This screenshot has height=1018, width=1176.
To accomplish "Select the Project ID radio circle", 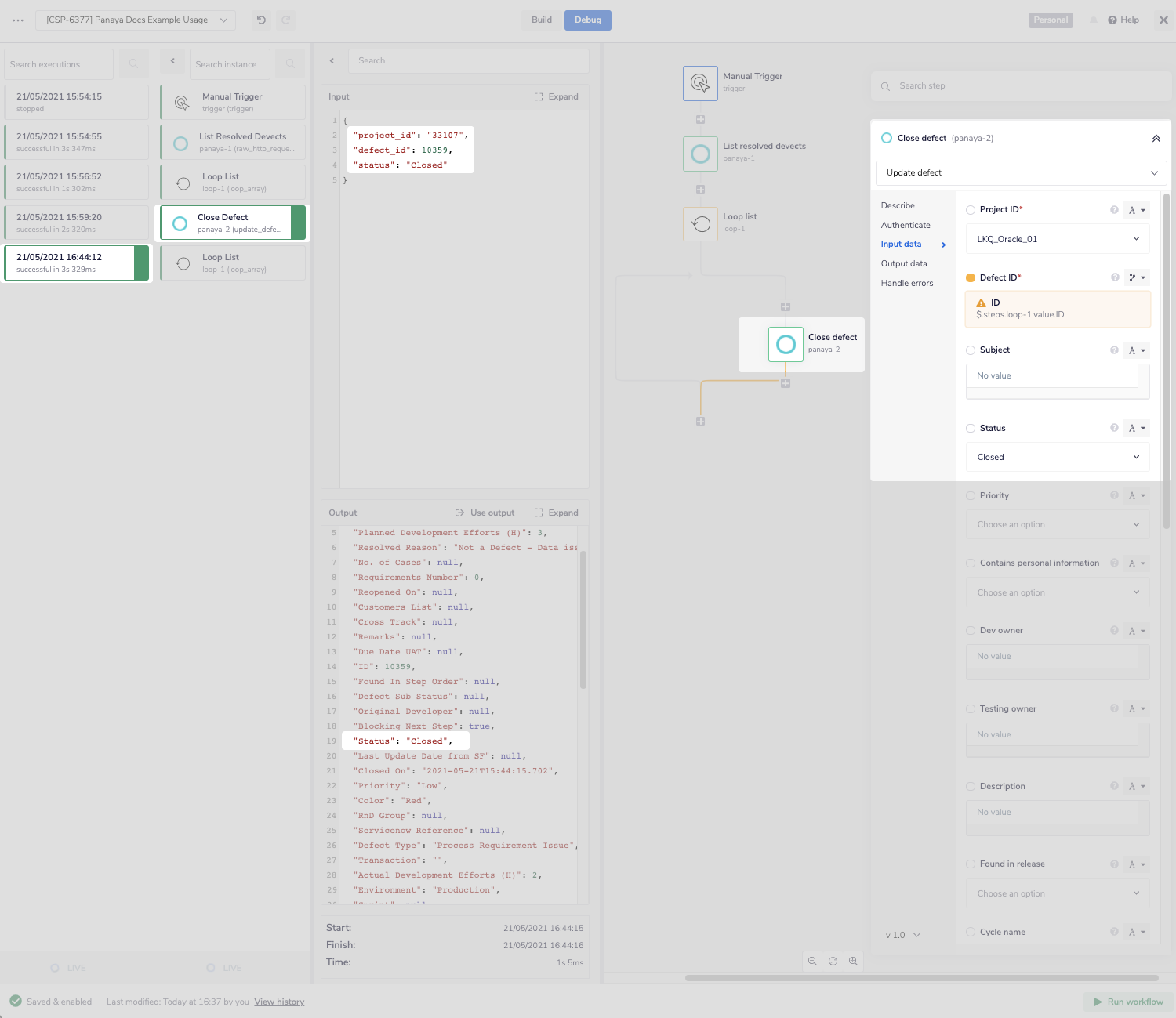I will click(x=971, y=210).
